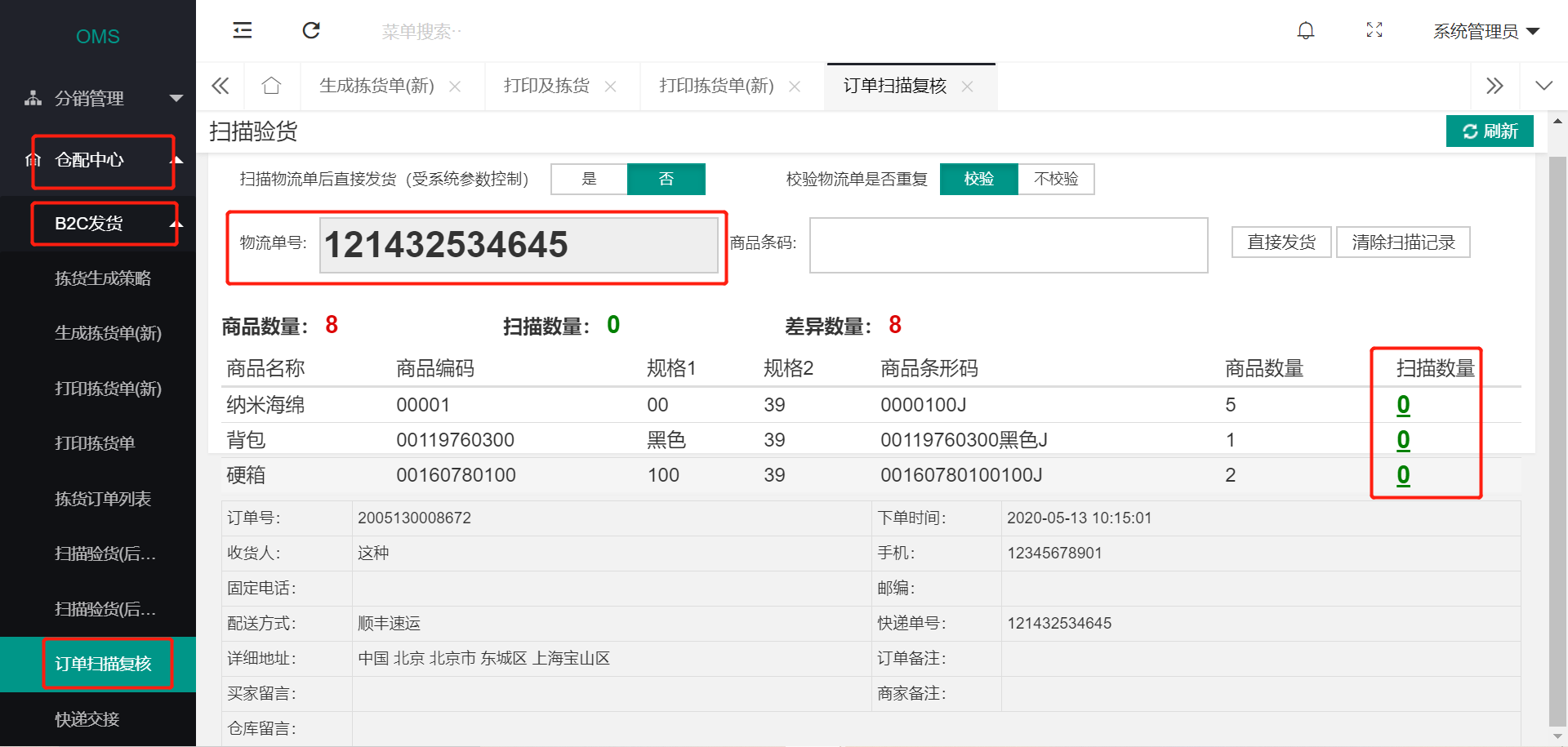This screenshot has width=1568, height=747.
Task: Open 生成拣货单(新) in the sidebar
Action: (x=108, y=333)
